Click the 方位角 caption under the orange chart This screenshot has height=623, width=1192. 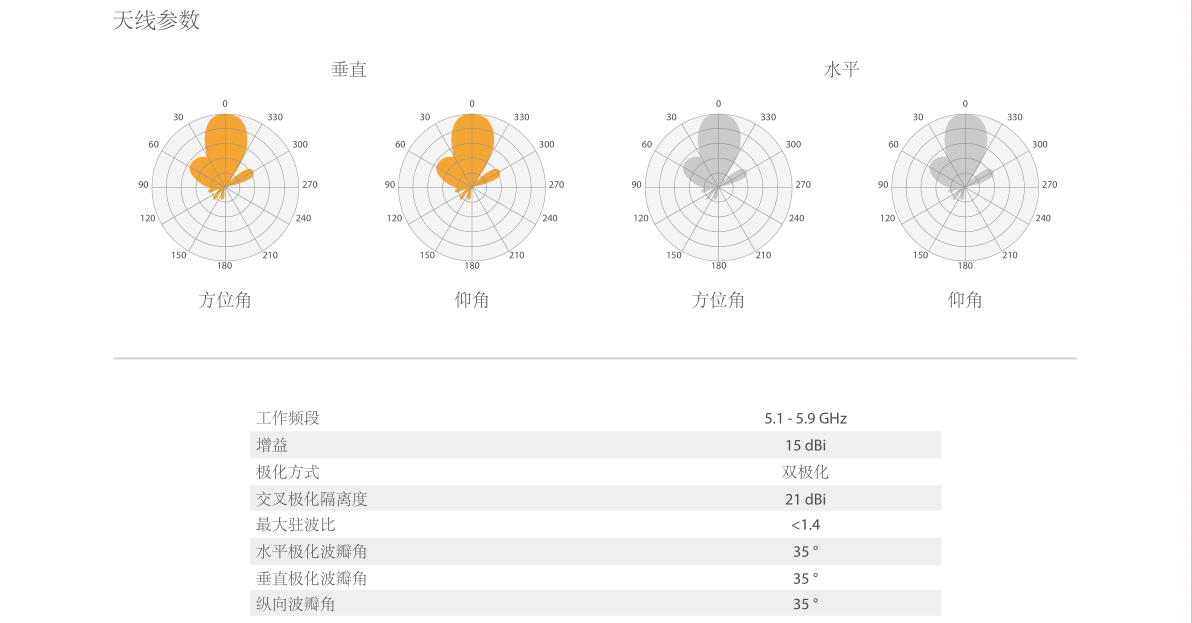pos(225,300)
